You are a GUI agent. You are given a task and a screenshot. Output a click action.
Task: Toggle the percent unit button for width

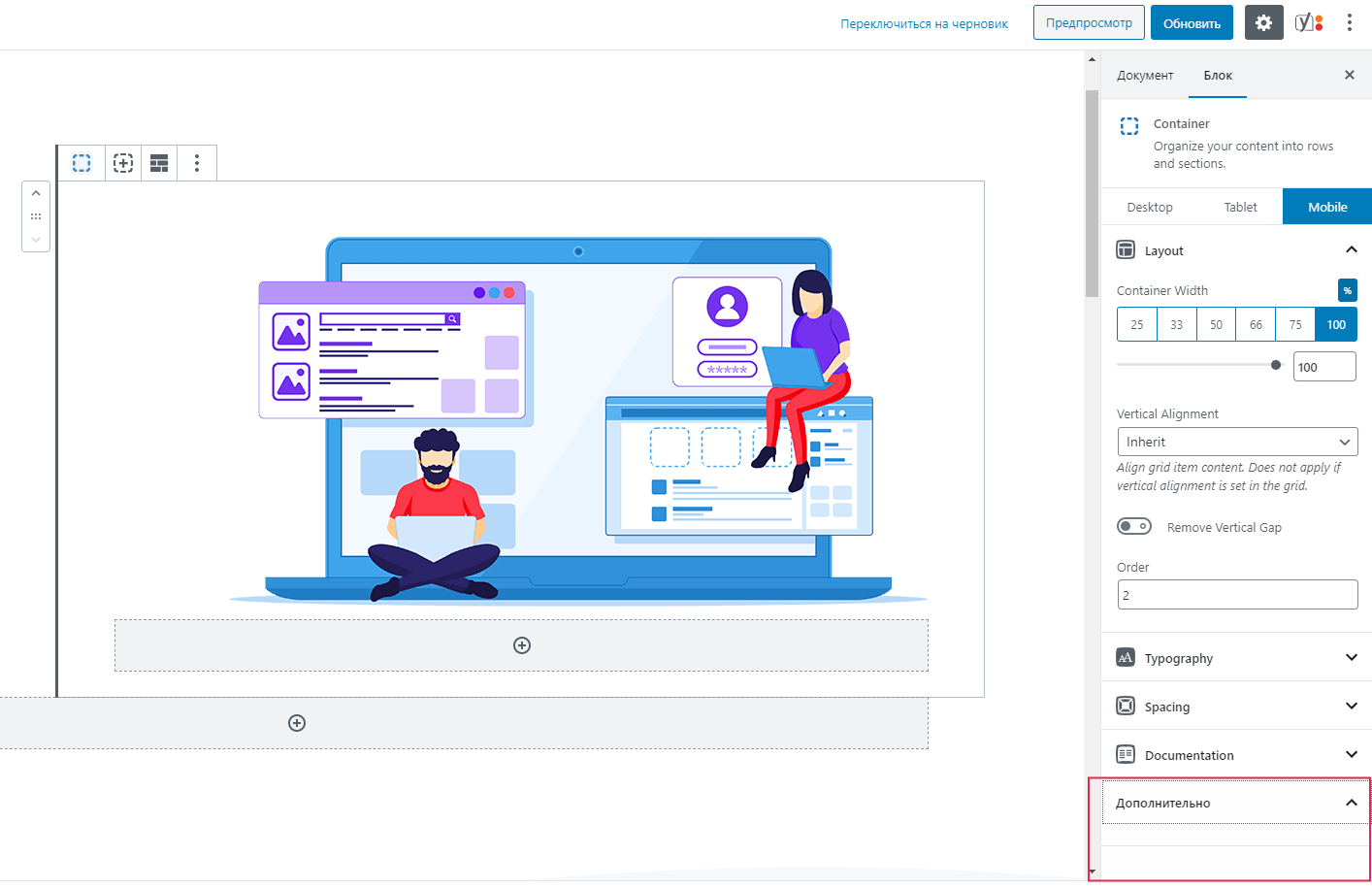(x=1347, y=290)
